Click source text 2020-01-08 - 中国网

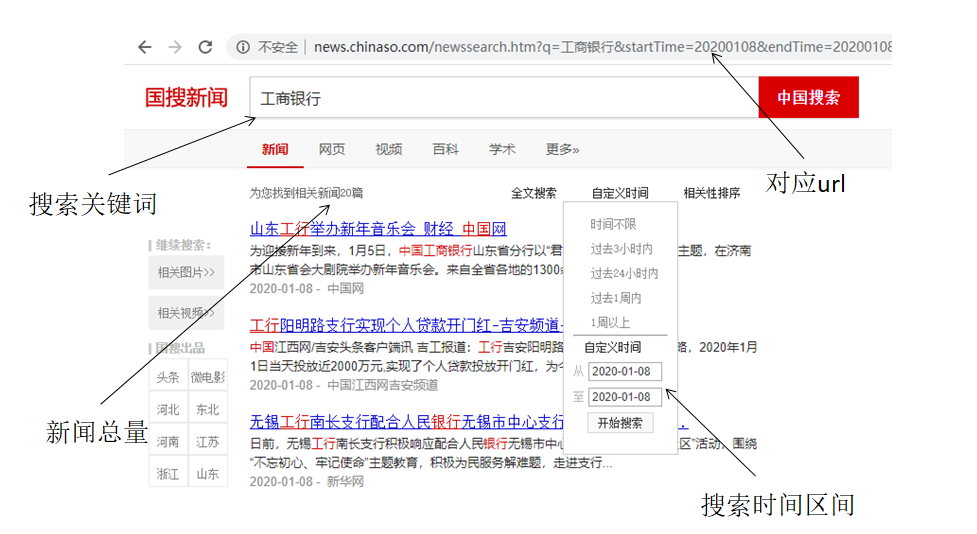307,288
